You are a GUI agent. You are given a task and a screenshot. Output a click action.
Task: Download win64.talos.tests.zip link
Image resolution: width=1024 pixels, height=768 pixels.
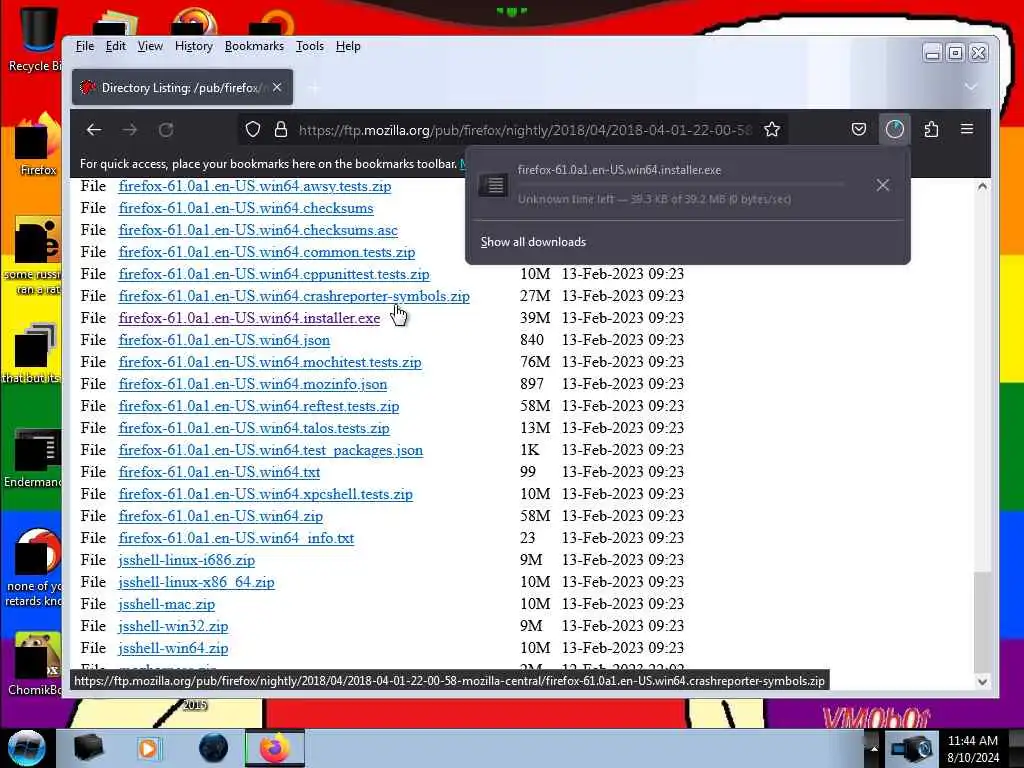pos(254,428)
